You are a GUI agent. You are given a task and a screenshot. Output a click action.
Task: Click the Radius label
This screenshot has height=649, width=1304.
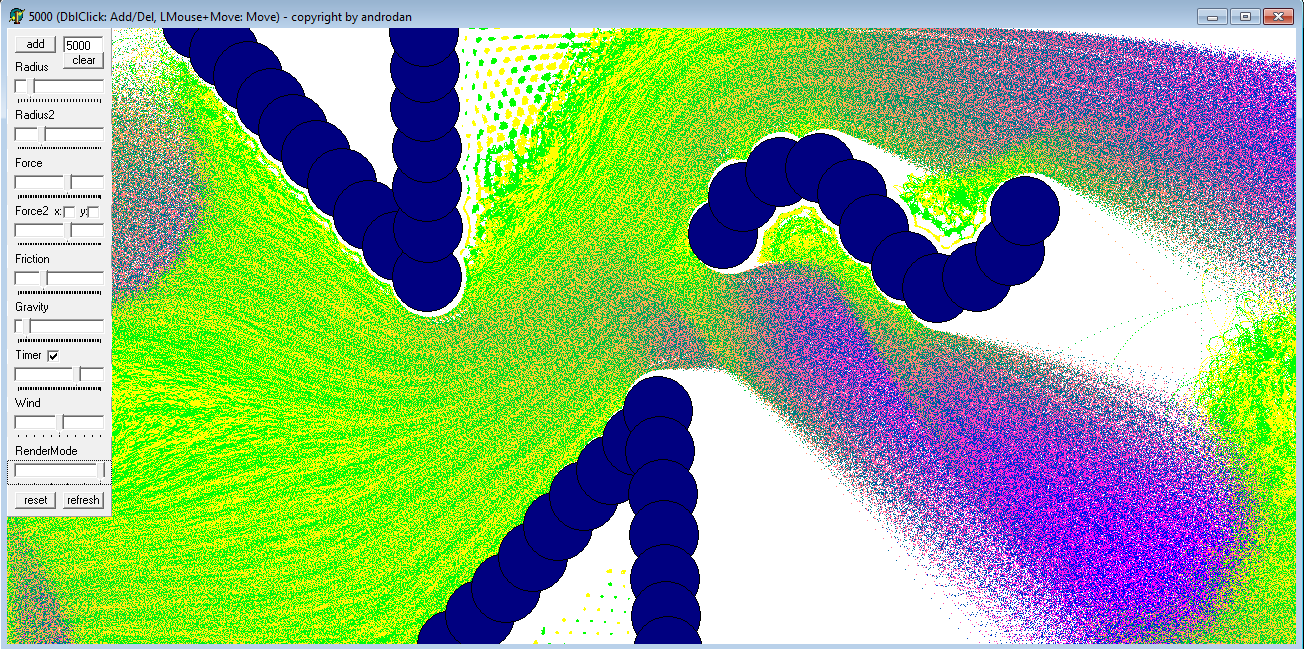pyautogui.click(x=32, y=67)
